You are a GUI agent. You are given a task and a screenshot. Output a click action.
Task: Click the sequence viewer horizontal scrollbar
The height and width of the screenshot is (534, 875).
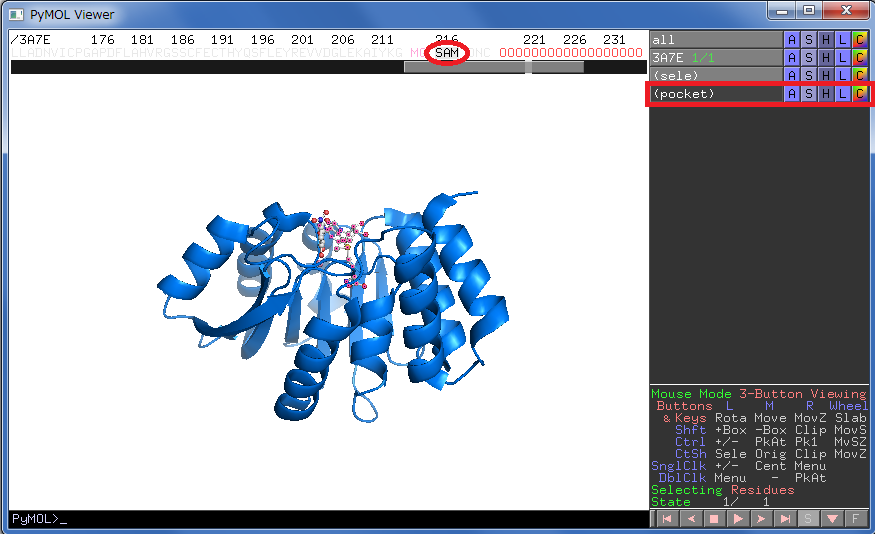[x=493, y=67]
